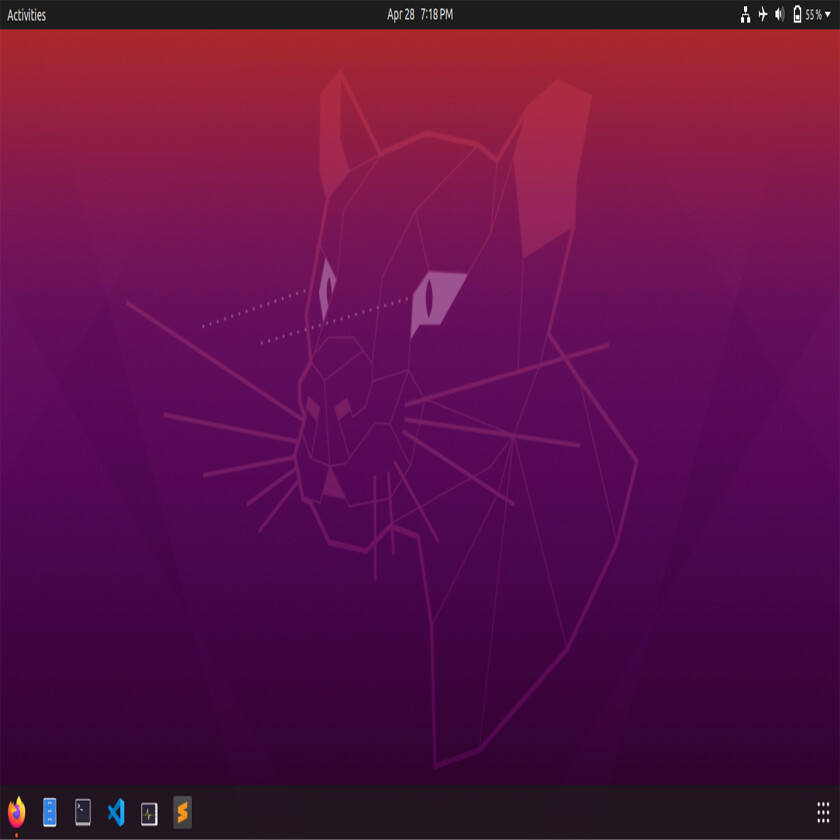
Task: Launch Visual Studio Code
Action: click(116, 811)
